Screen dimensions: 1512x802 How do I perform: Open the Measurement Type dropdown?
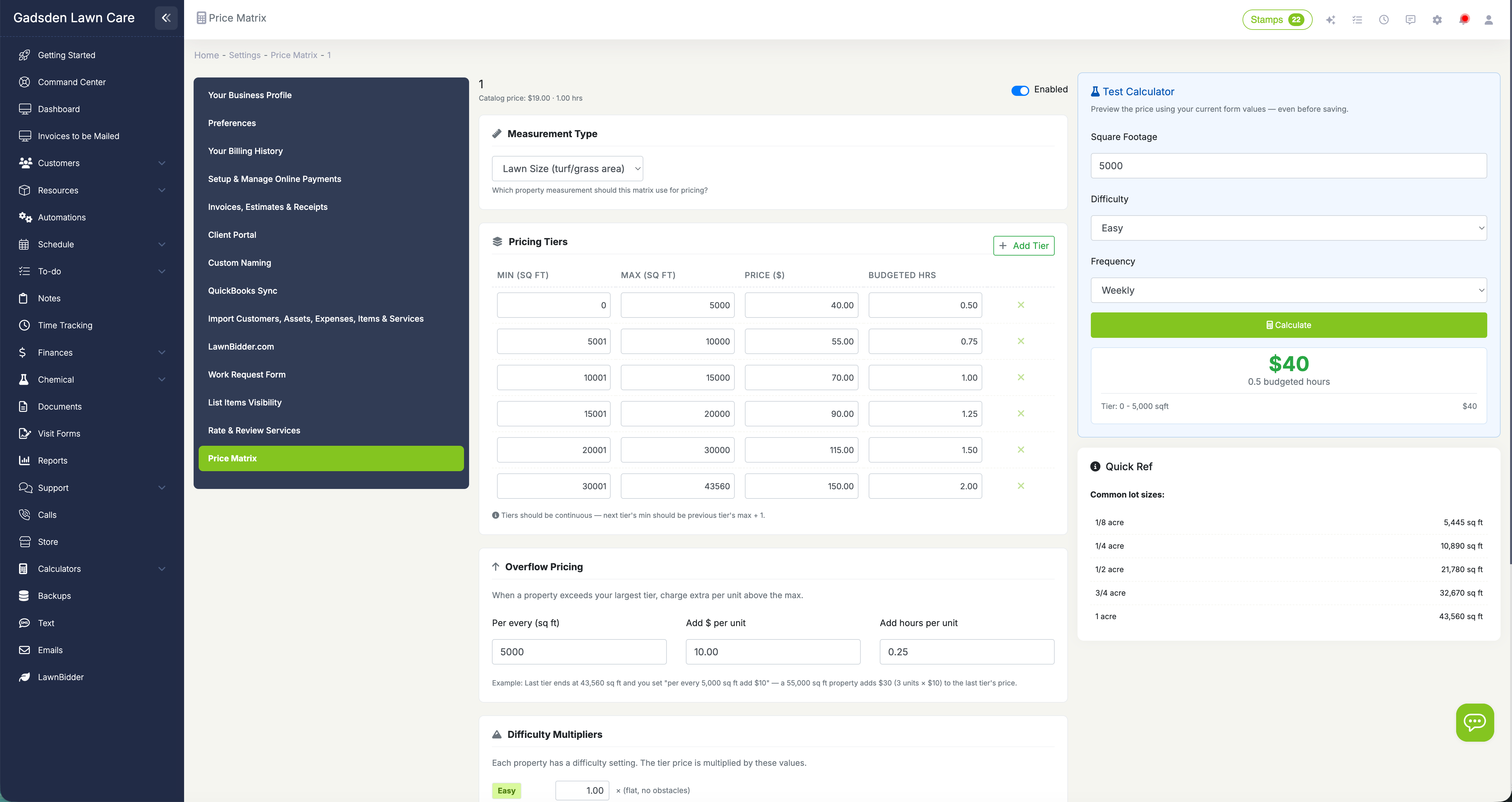[x=567, y=169]
